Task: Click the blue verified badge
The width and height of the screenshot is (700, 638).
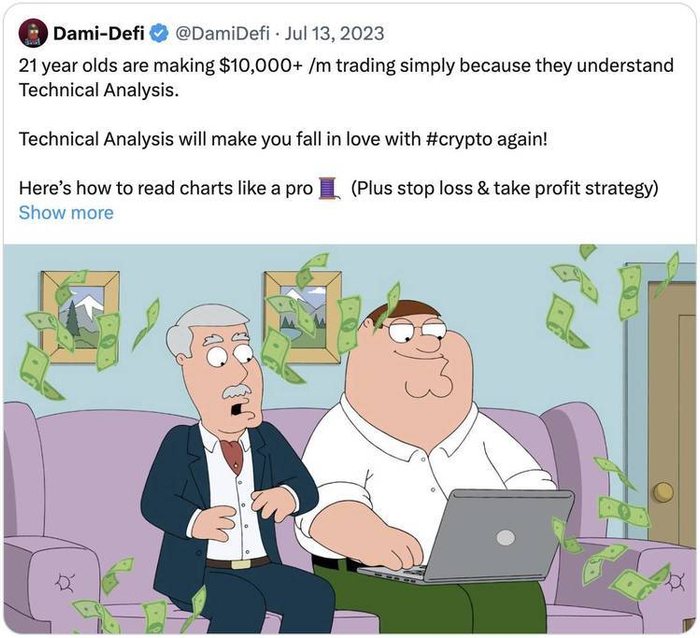Action: [158, 33]
